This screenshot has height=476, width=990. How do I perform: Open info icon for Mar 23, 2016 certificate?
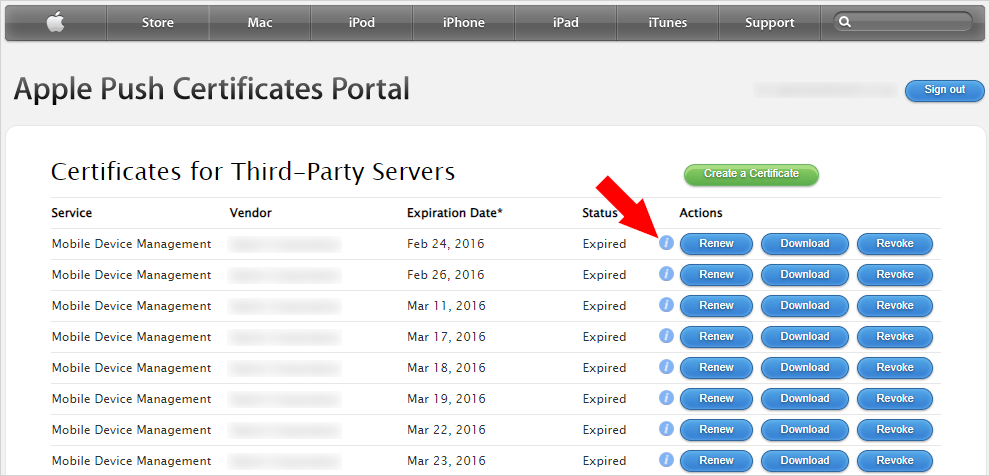click(666, 460)
